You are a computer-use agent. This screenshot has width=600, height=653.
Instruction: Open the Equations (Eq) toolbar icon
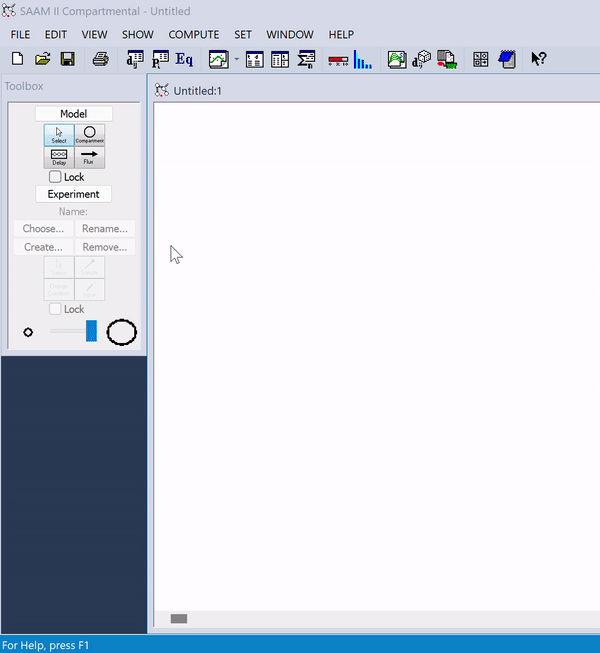pos(184,60)
